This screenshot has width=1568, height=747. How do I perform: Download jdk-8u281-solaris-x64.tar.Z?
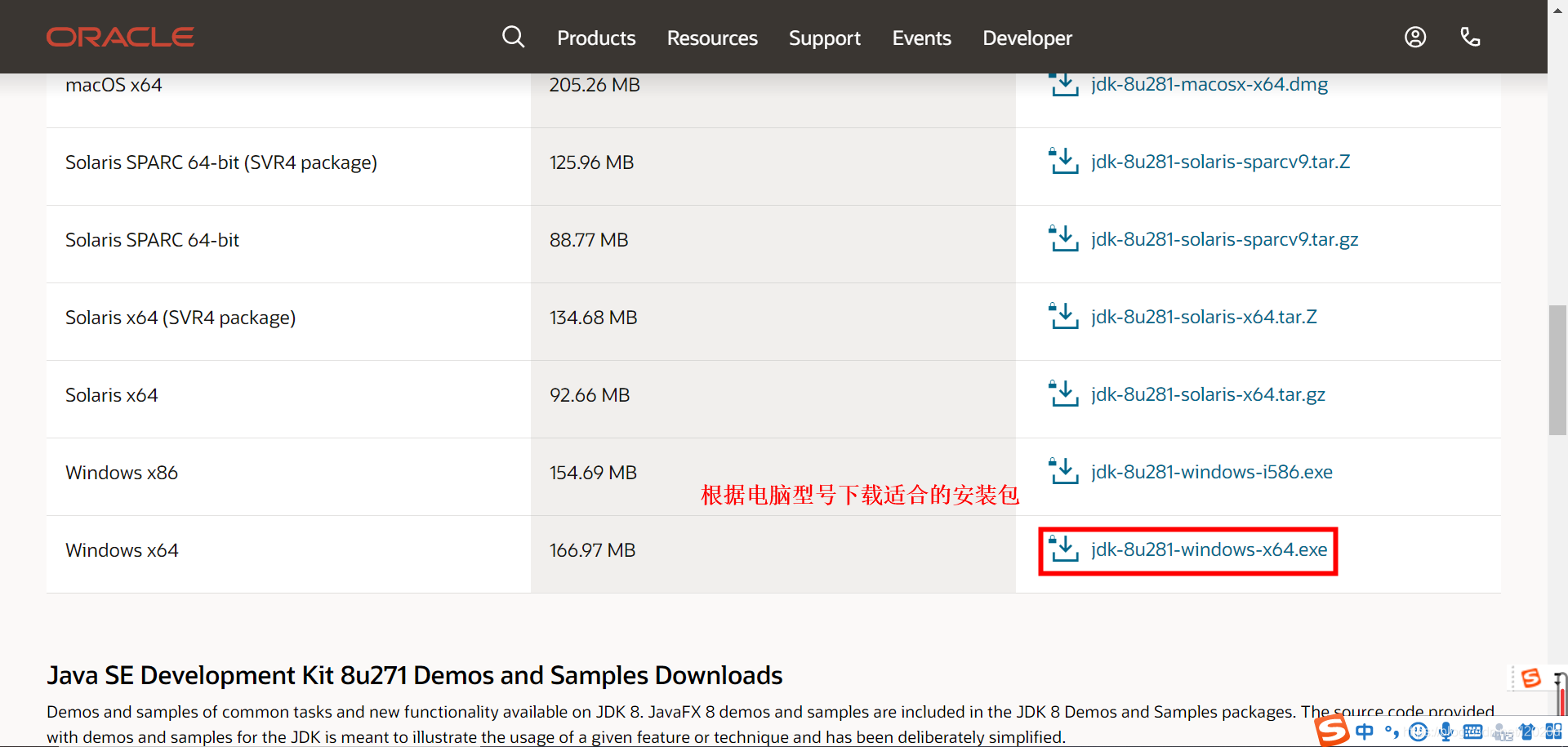(x=1204, y=317)
